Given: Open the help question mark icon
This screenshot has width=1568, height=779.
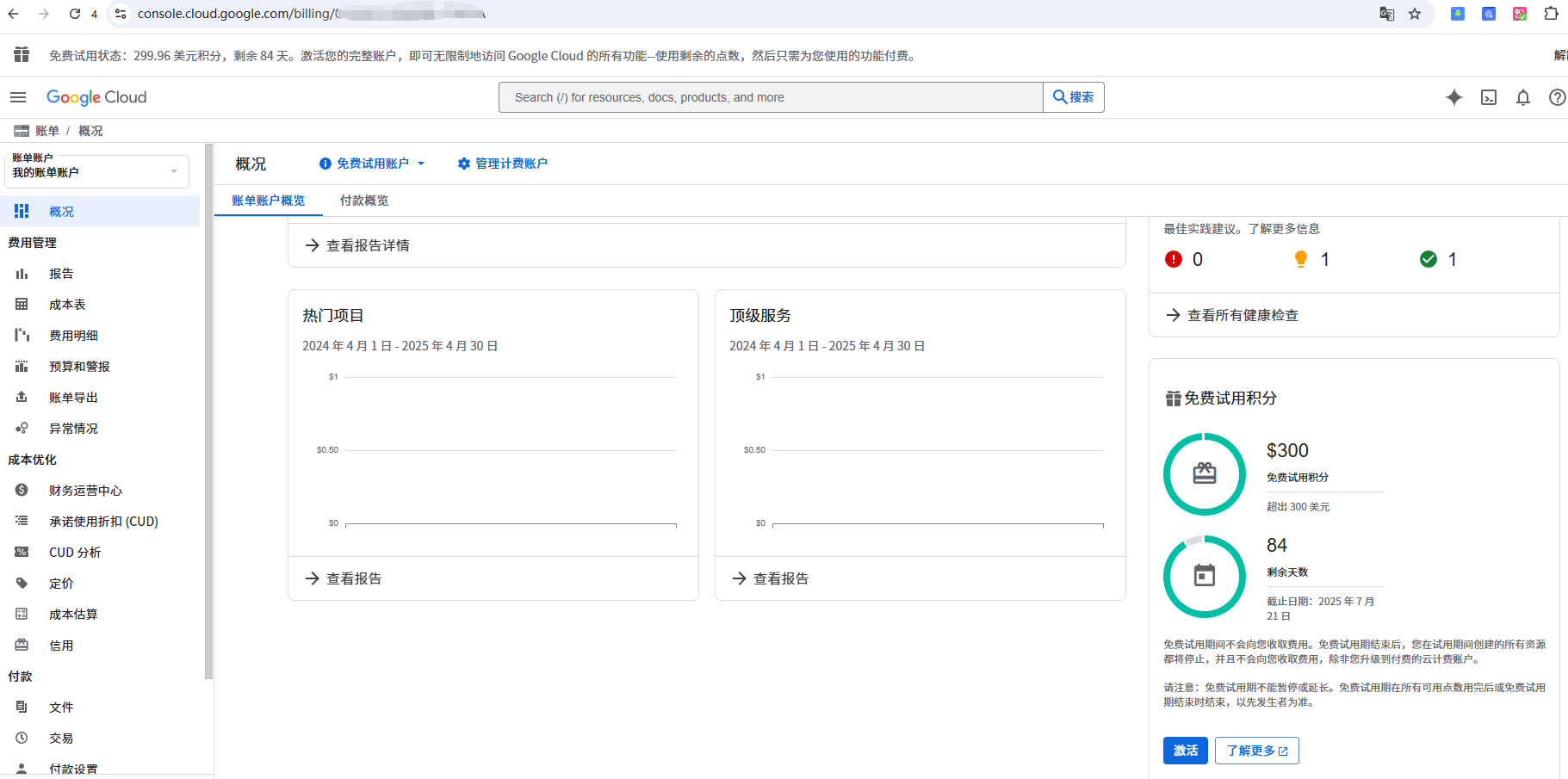Looking at the screenshot, I should 1558,97.
